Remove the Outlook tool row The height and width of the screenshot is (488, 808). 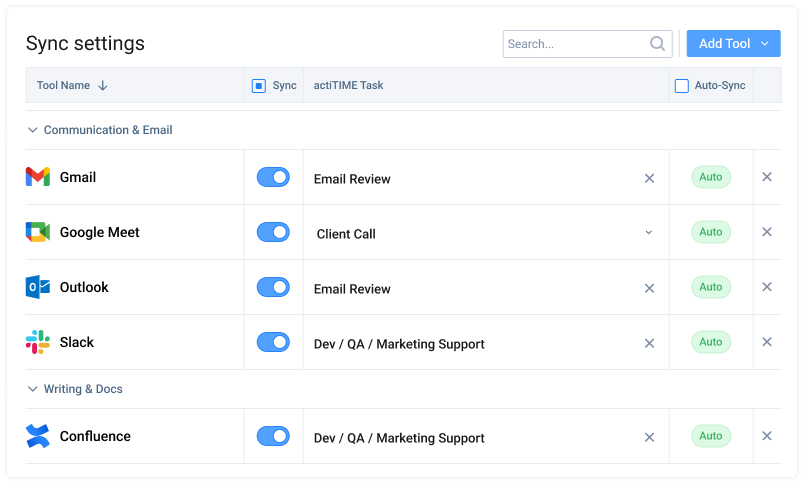point(767,287)
